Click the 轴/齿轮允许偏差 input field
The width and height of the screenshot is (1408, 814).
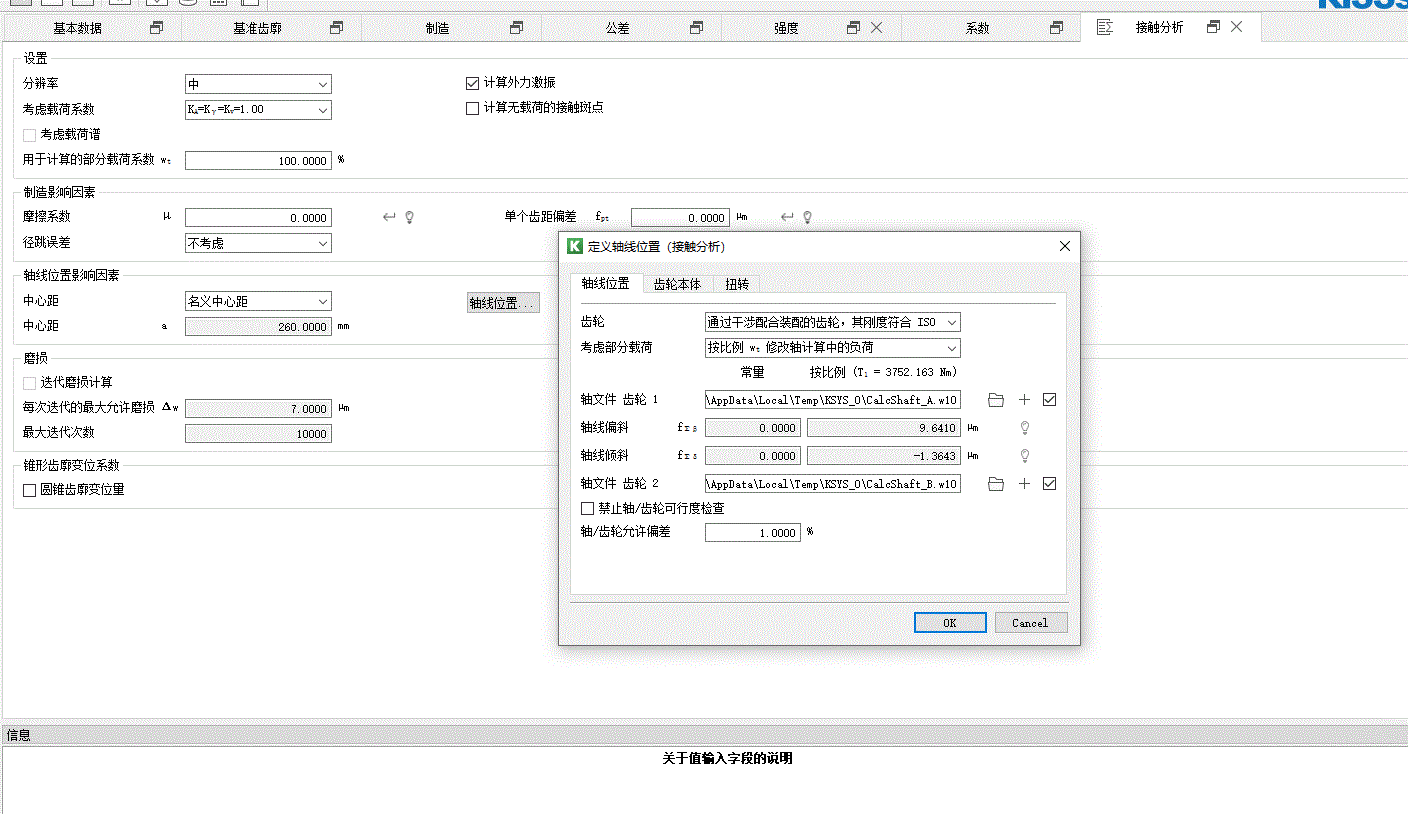[x=752, y=533]
